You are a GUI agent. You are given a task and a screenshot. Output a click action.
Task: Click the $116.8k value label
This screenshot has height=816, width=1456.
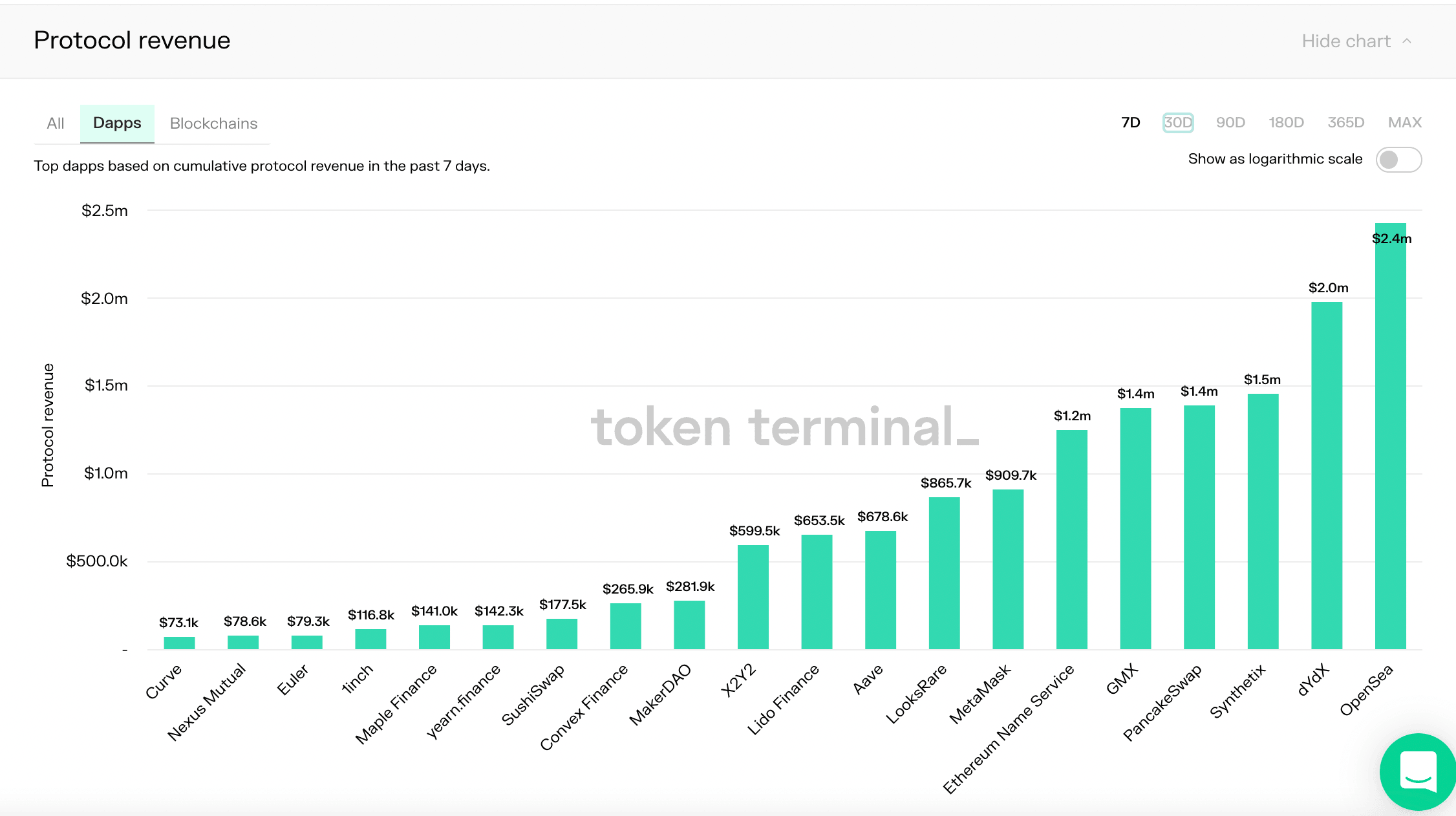[370, 615]
